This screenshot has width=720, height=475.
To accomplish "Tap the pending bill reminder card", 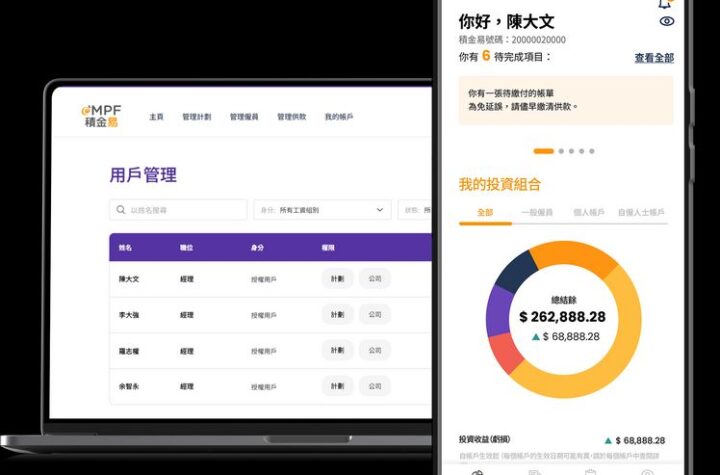I will pos(565,100).
